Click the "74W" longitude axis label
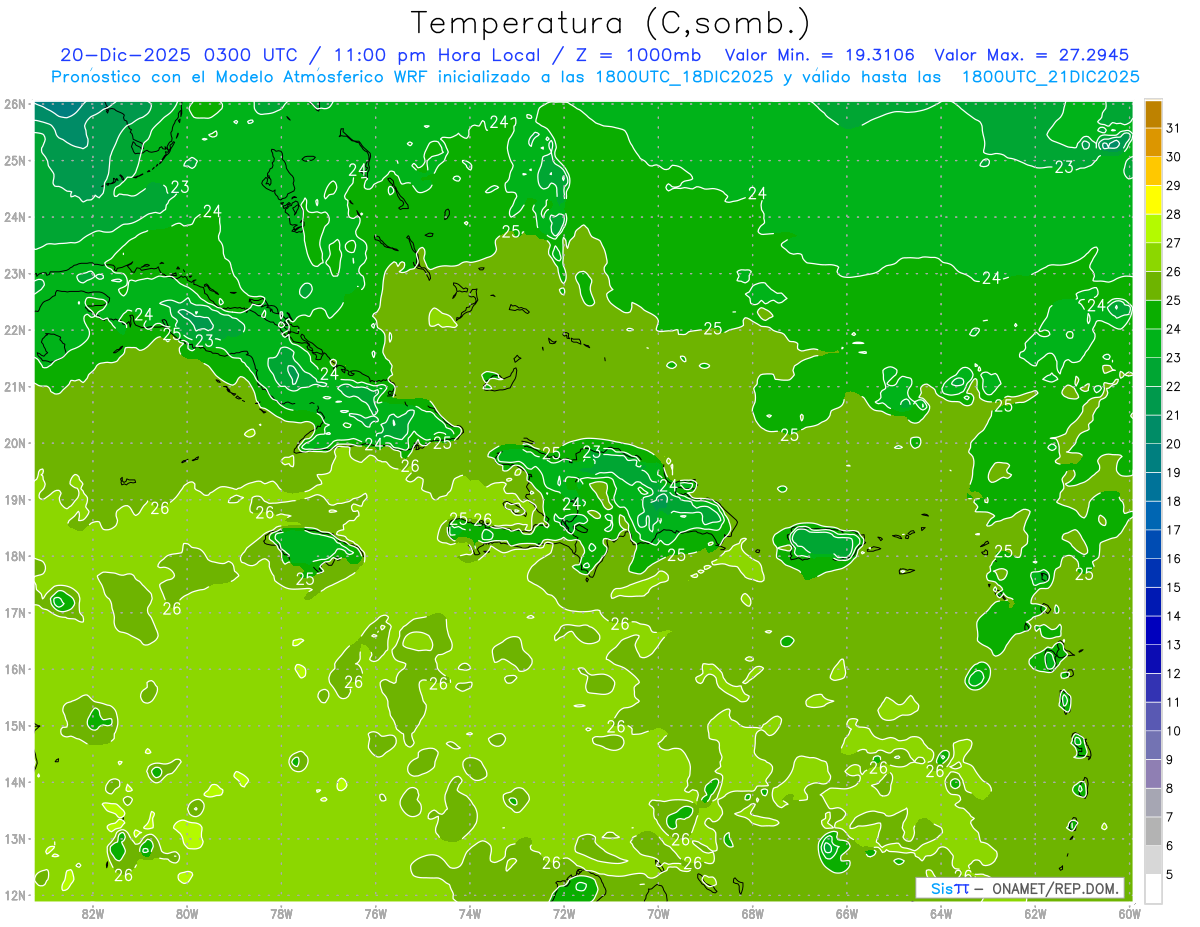The width and height of the screenshot is (1200, 927). (x=470, y=913)
